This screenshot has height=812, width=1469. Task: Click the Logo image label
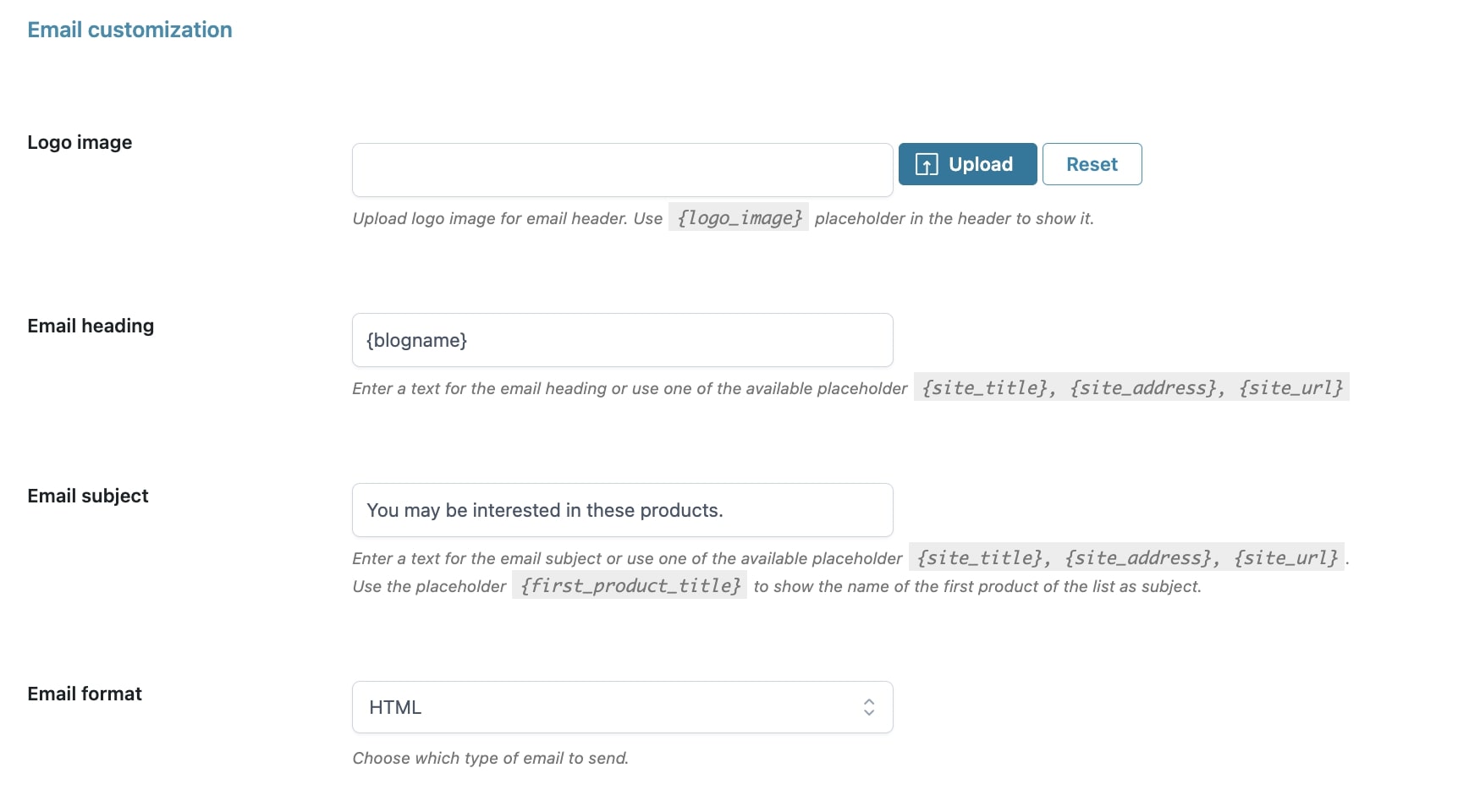(x=80, y=142)
